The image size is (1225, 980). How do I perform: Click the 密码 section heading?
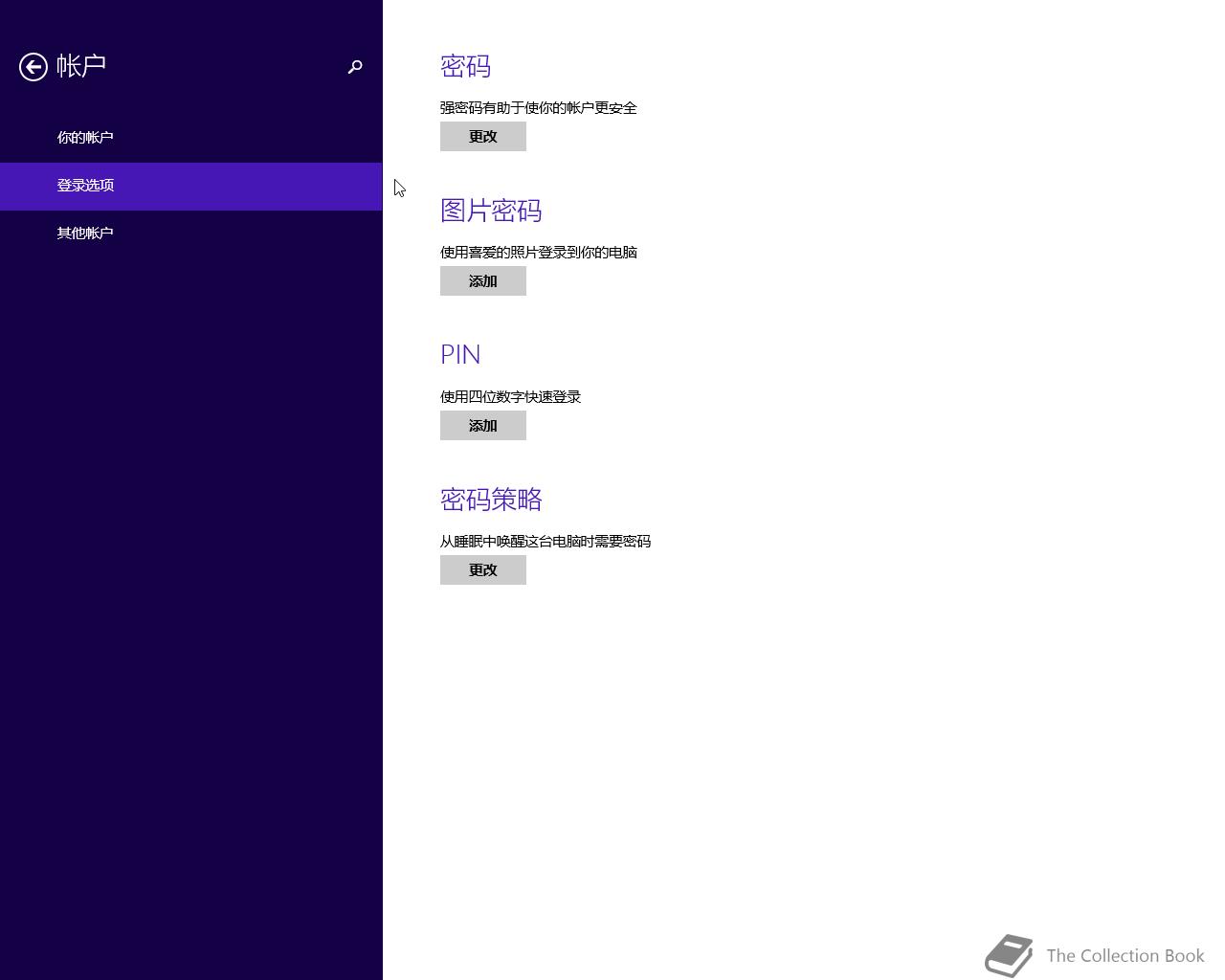click(x=466, y=66)
